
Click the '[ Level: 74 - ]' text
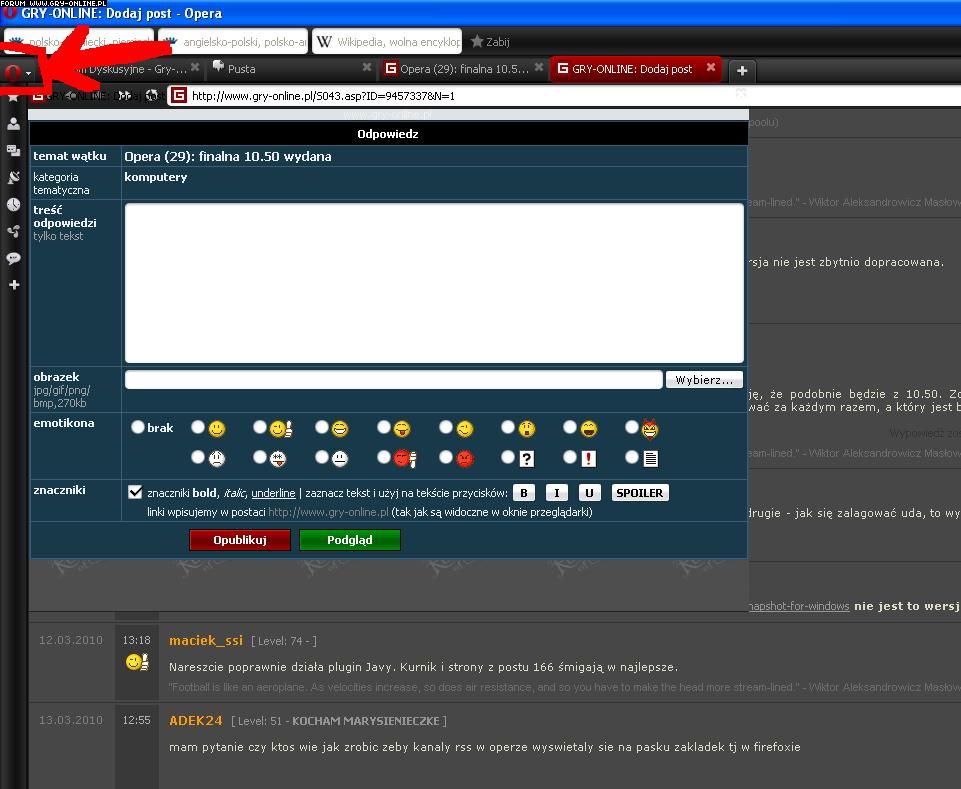284,641
